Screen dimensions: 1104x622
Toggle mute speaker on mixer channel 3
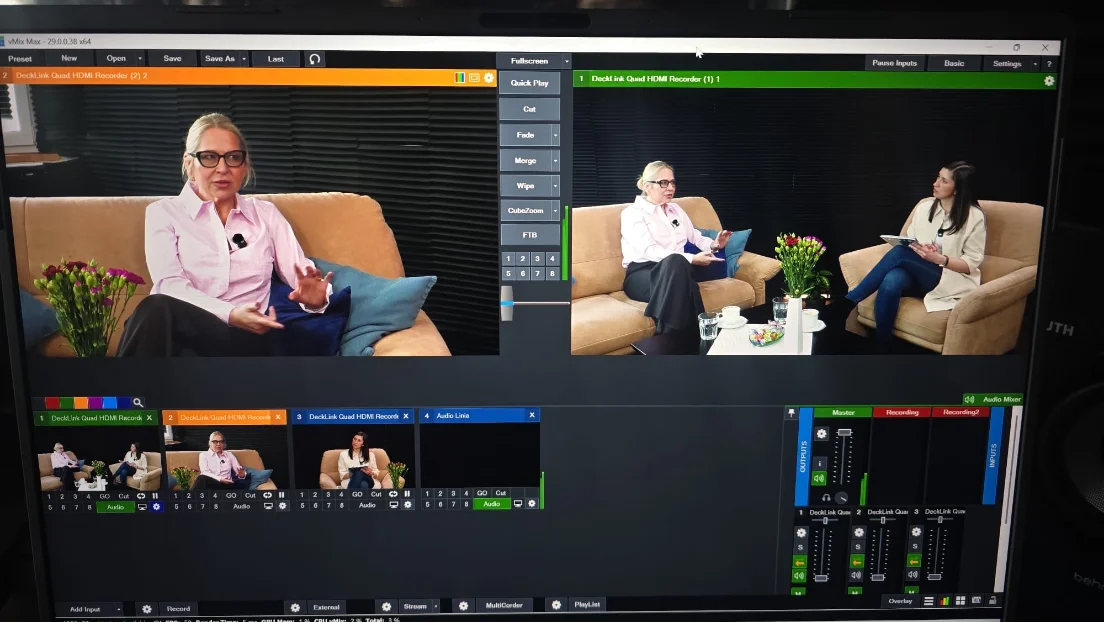[x=913, y=574]
